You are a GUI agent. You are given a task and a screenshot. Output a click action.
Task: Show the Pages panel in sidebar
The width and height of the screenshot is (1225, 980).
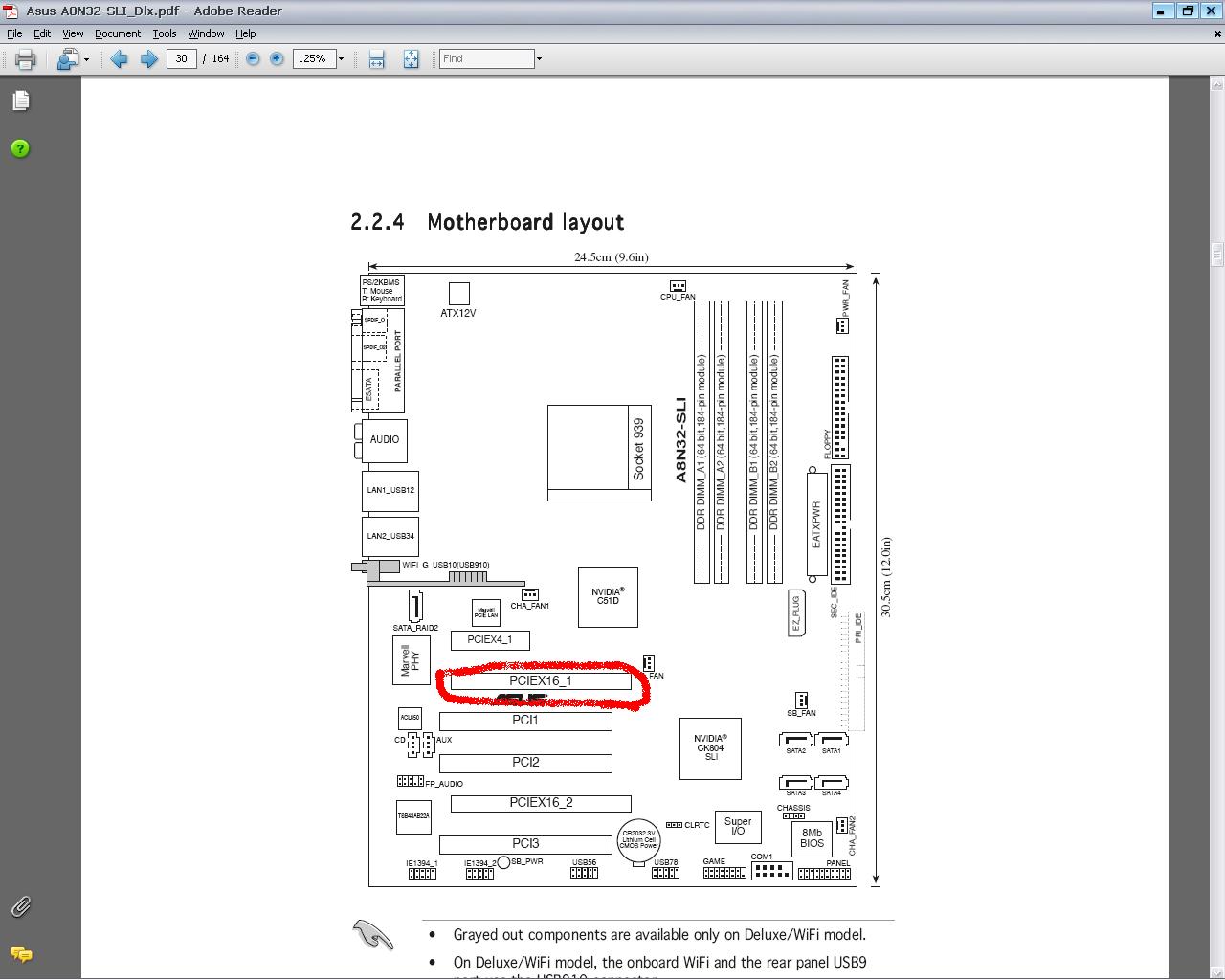pos(21,100)
